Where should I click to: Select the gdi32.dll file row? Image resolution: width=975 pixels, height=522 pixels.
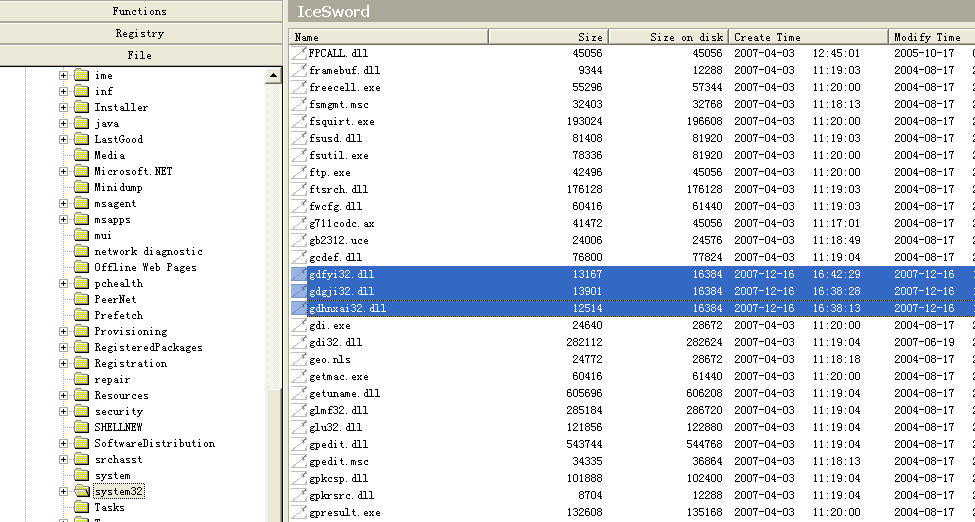[335, 343]
